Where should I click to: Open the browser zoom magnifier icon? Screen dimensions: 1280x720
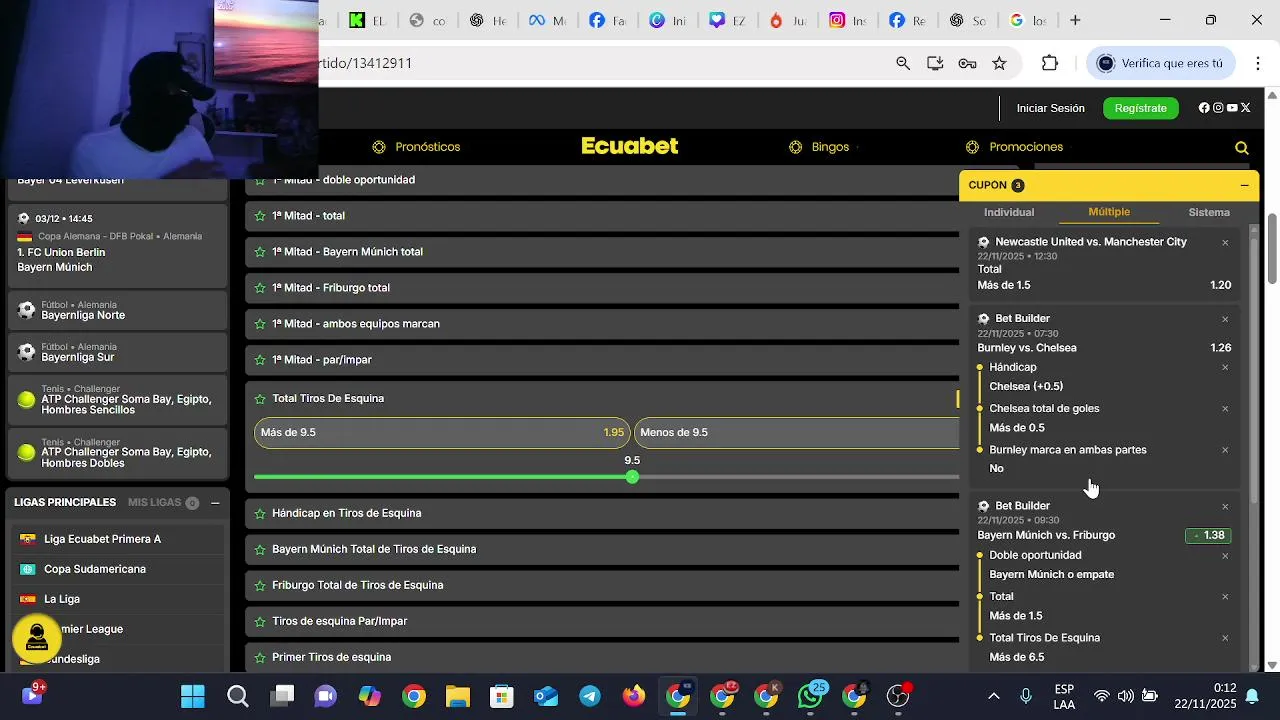pos(903,63)
